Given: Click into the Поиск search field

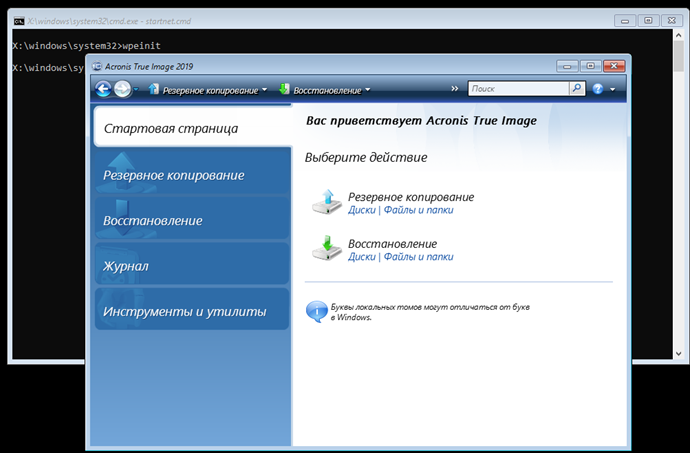Looking at the screenshot, I should pyautogui.click(x=517, y=89).
